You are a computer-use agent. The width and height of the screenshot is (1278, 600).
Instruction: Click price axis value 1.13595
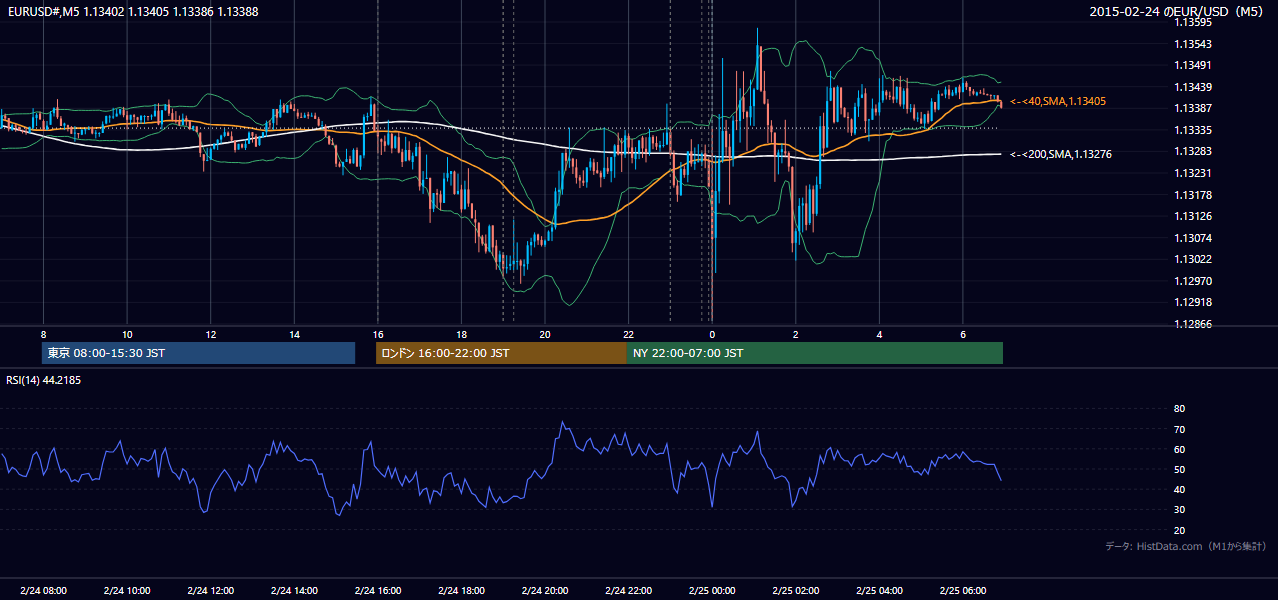tap(1194, 22)
